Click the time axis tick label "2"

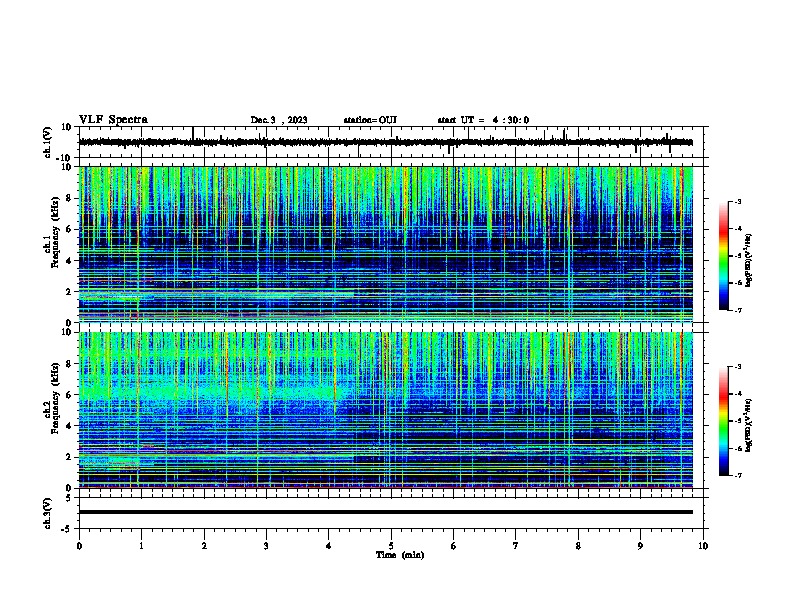204,546
